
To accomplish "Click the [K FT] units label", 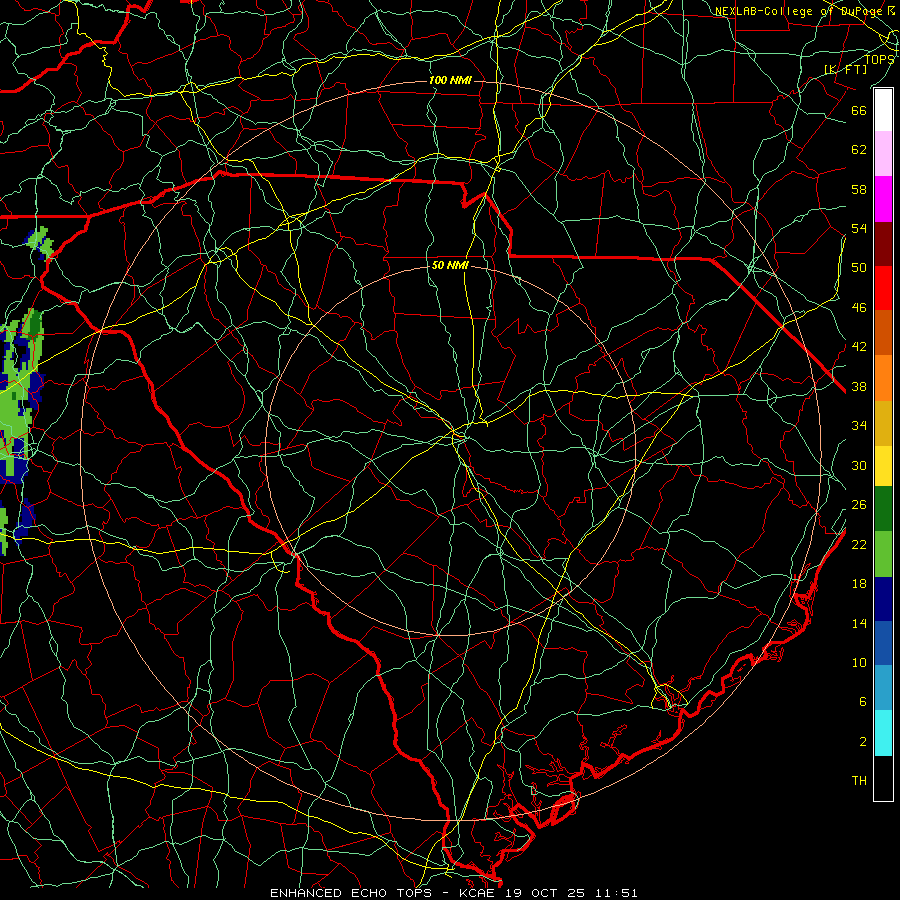I will (845, 69).
